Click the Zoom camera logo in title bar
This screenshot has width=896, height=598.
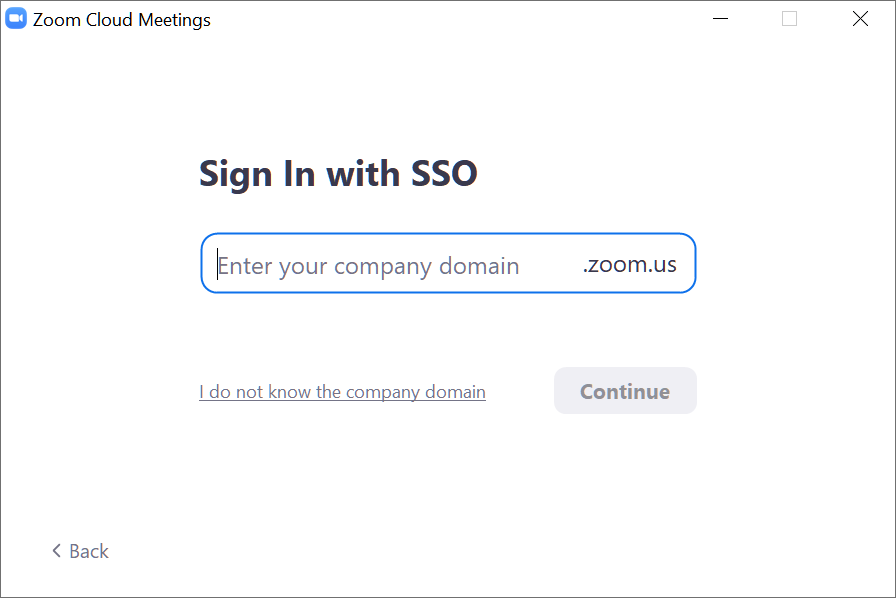click(16, 19)
